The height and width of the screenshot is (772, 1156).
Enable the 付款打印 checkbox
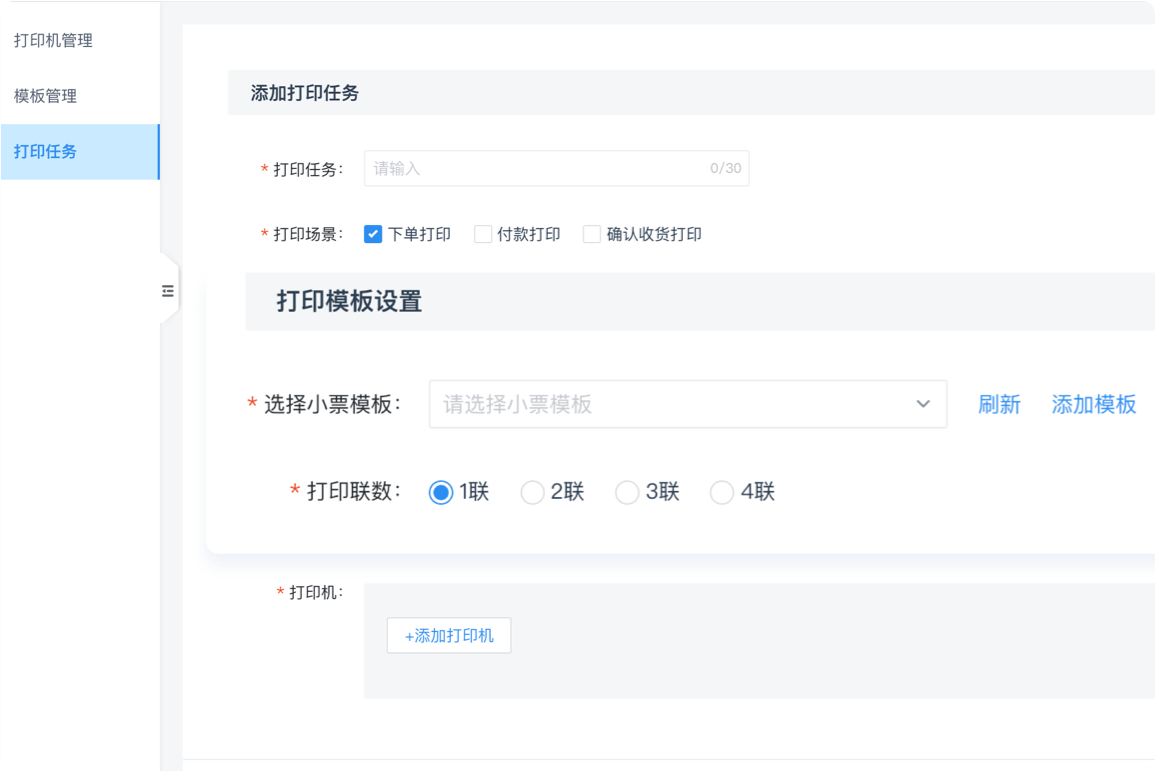pyautogui.click(x=483, y=234)
